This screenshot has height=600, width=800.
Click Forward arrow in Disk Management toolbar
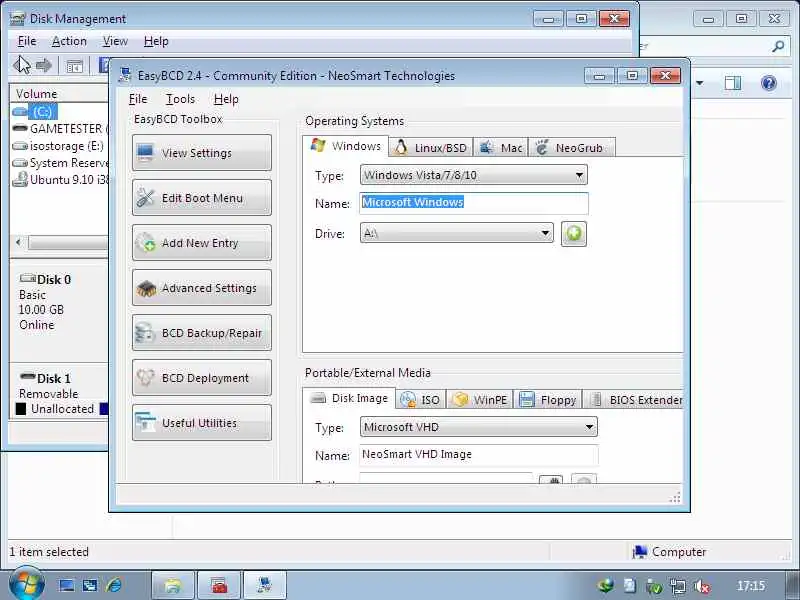(44, 65)
